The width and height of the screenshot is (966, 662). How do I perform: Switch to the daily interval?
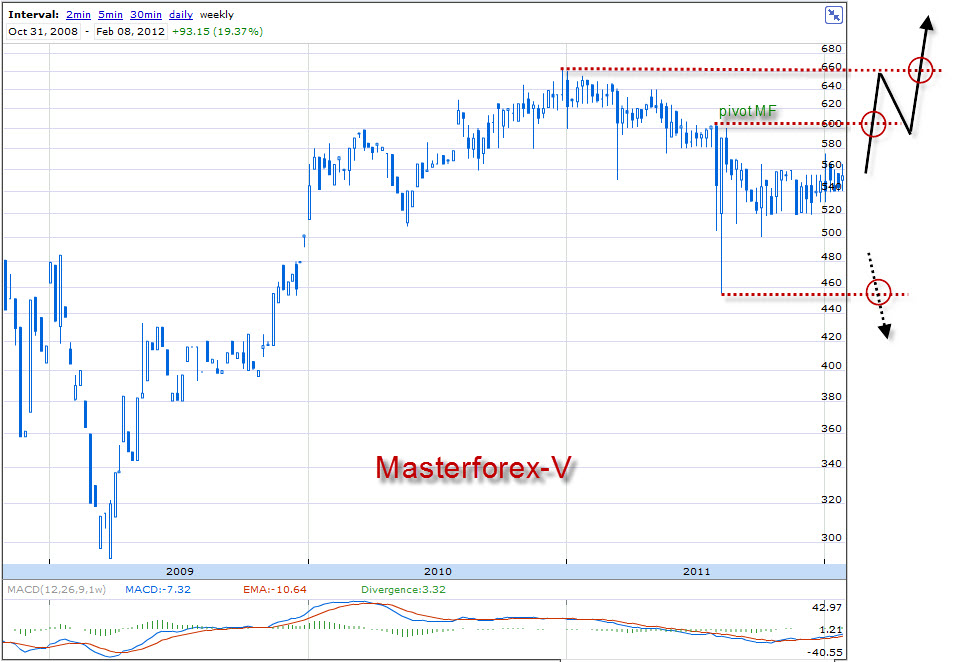pos(181,14)
